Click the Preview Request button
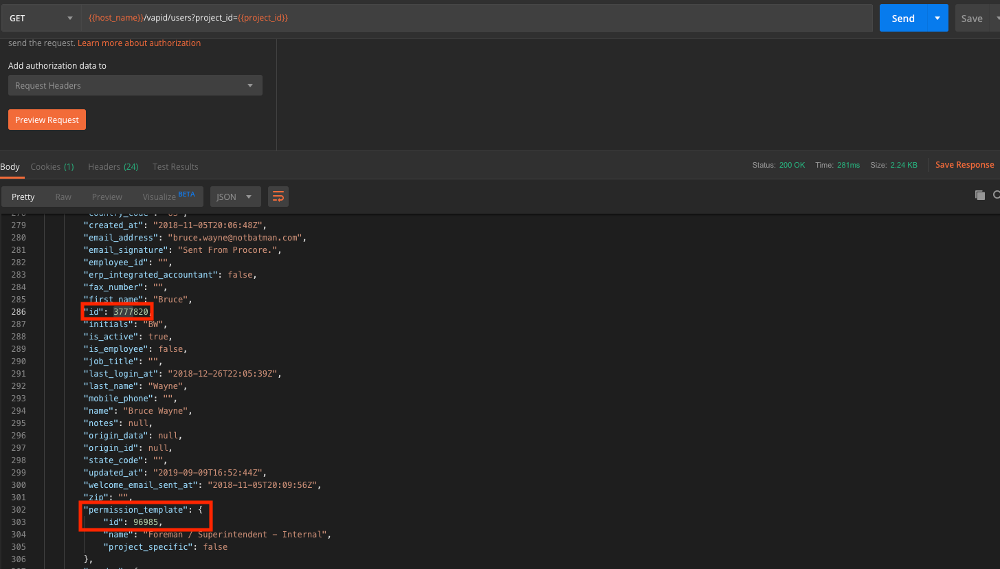The image size is (1000, 569). click(47, 120)
